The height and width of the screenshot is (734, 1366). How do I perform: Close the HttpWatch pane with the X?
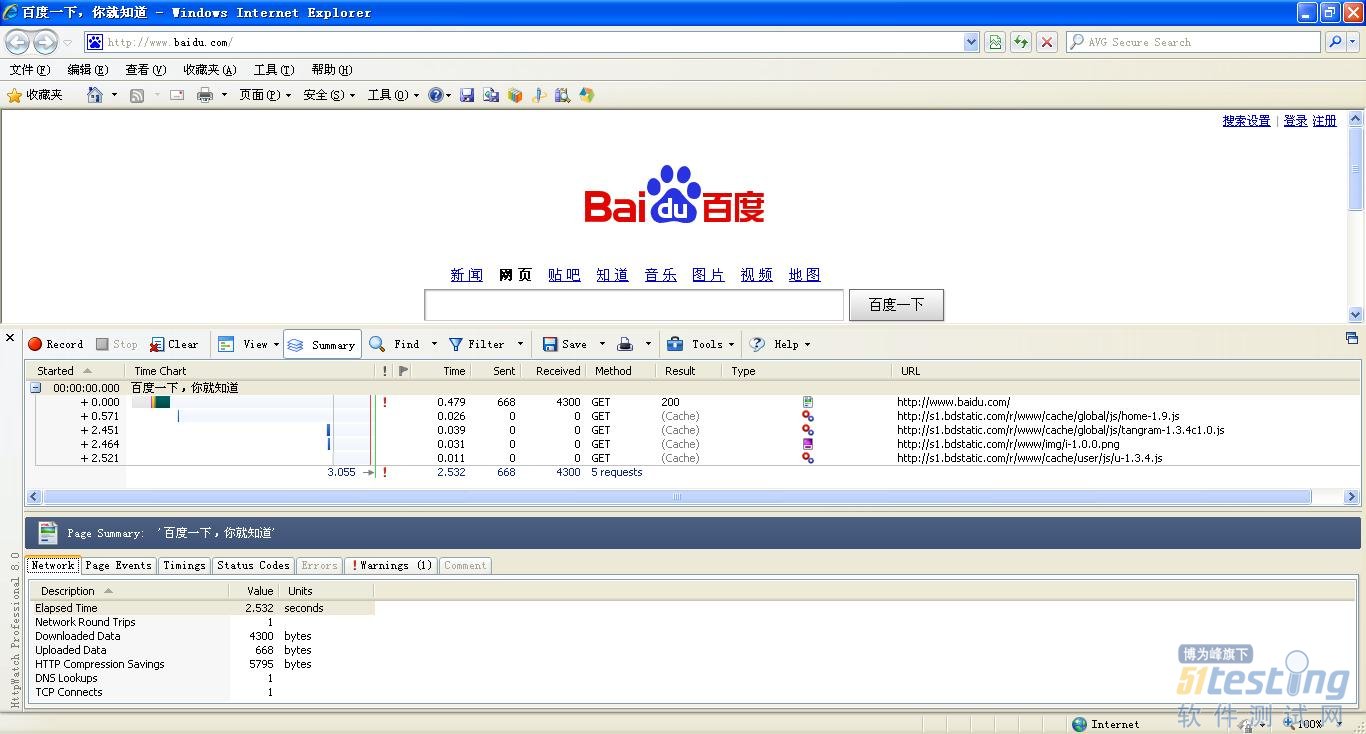(x=10, y=338)
